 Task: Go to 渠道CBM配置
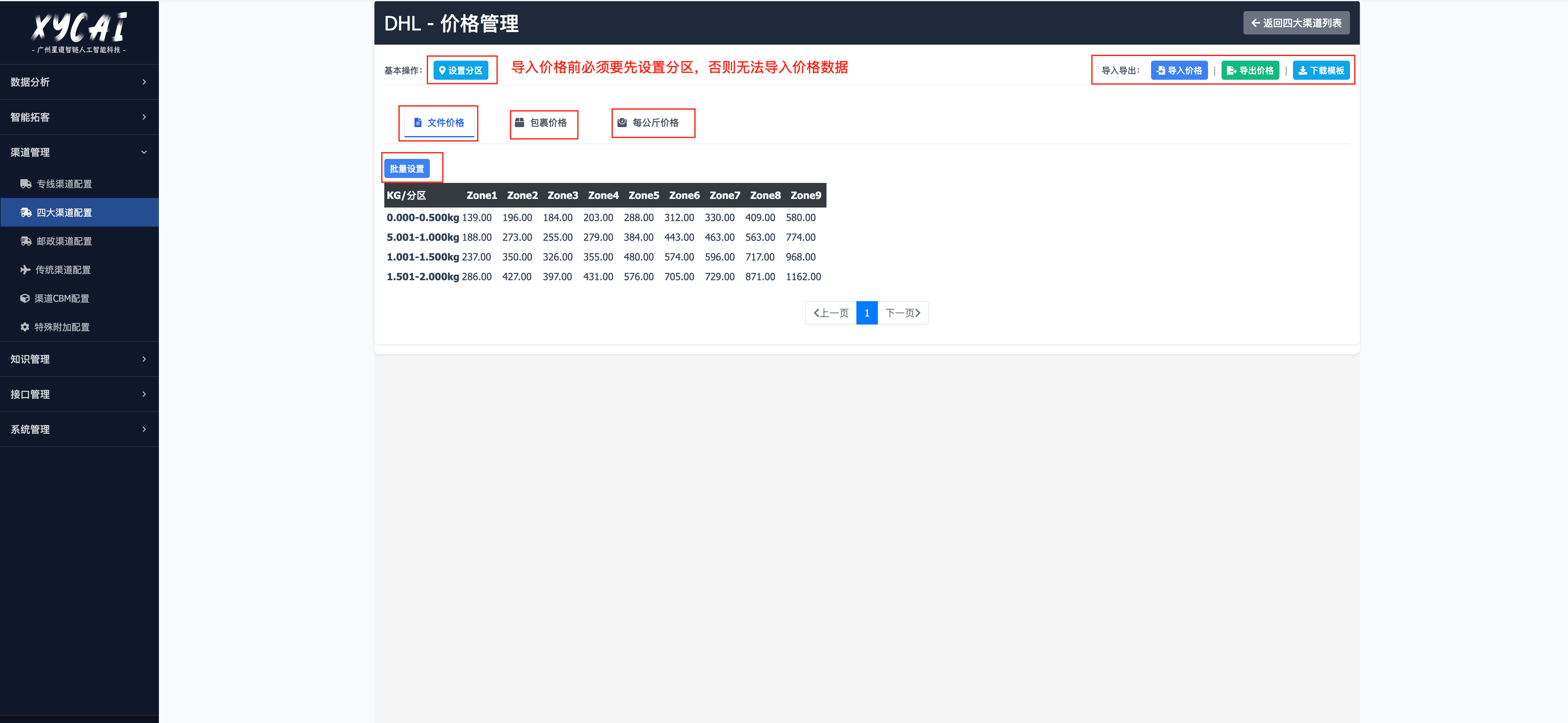coord(79,298)
